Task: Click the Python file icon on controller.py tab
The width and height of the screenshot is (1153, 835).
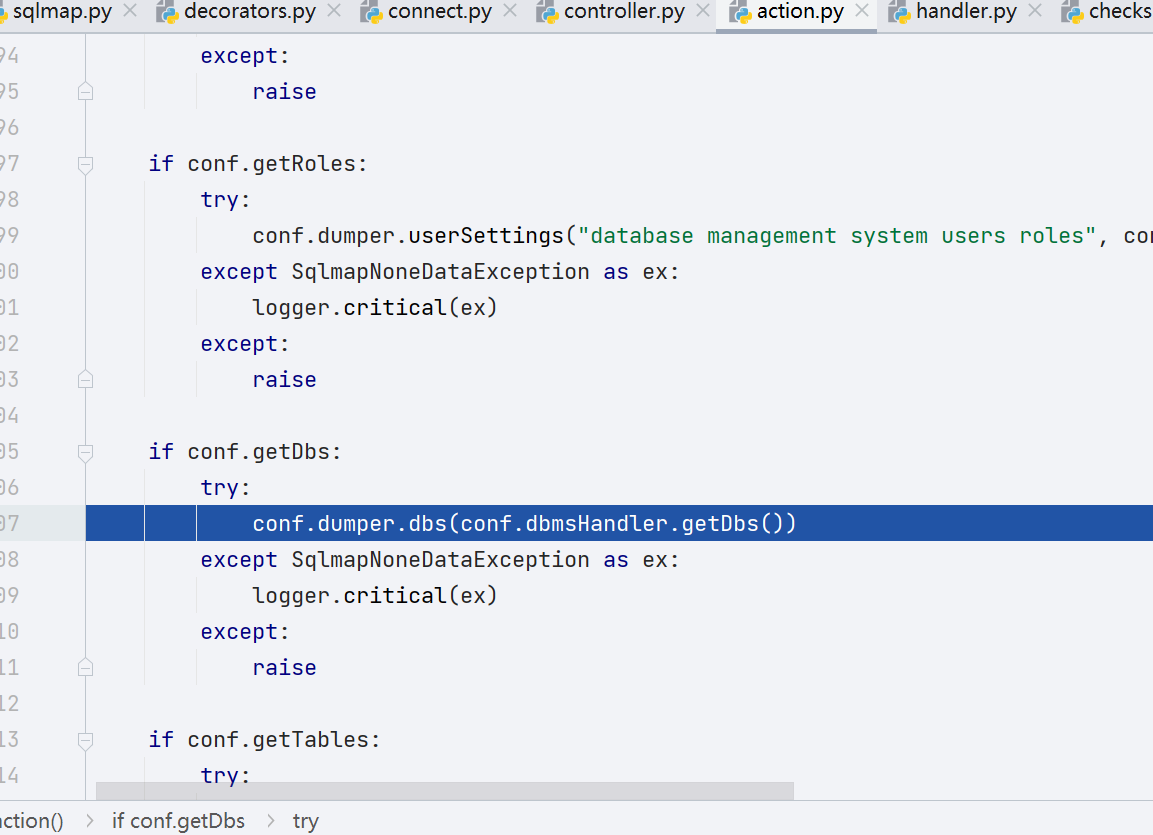Action: (x=547, y=12)
